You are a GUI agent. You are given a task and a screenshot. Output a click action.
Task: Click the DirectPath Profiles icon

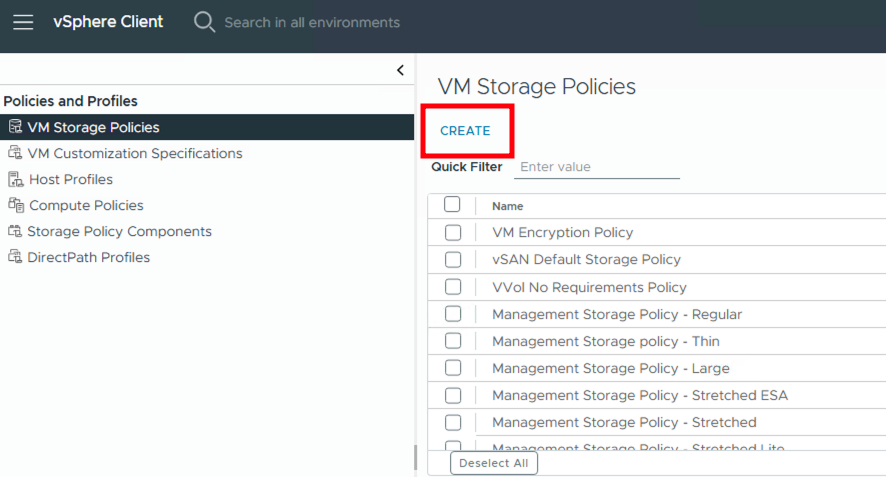[15, 257]
